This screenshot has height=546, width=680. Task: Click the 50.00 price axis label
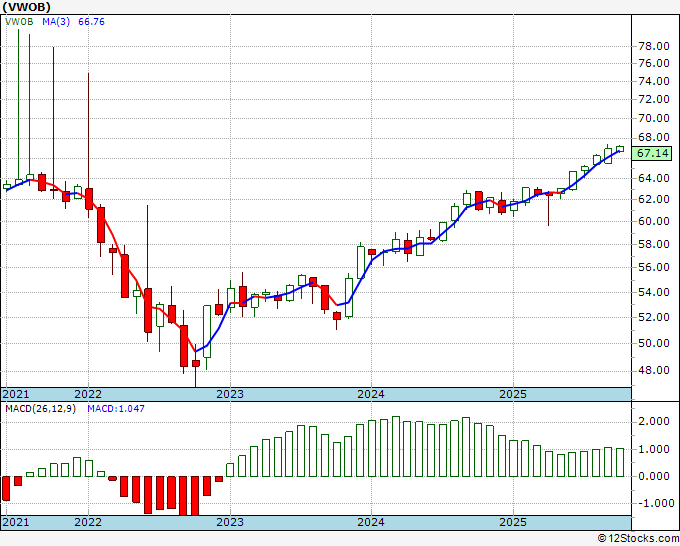pos(654,343)
